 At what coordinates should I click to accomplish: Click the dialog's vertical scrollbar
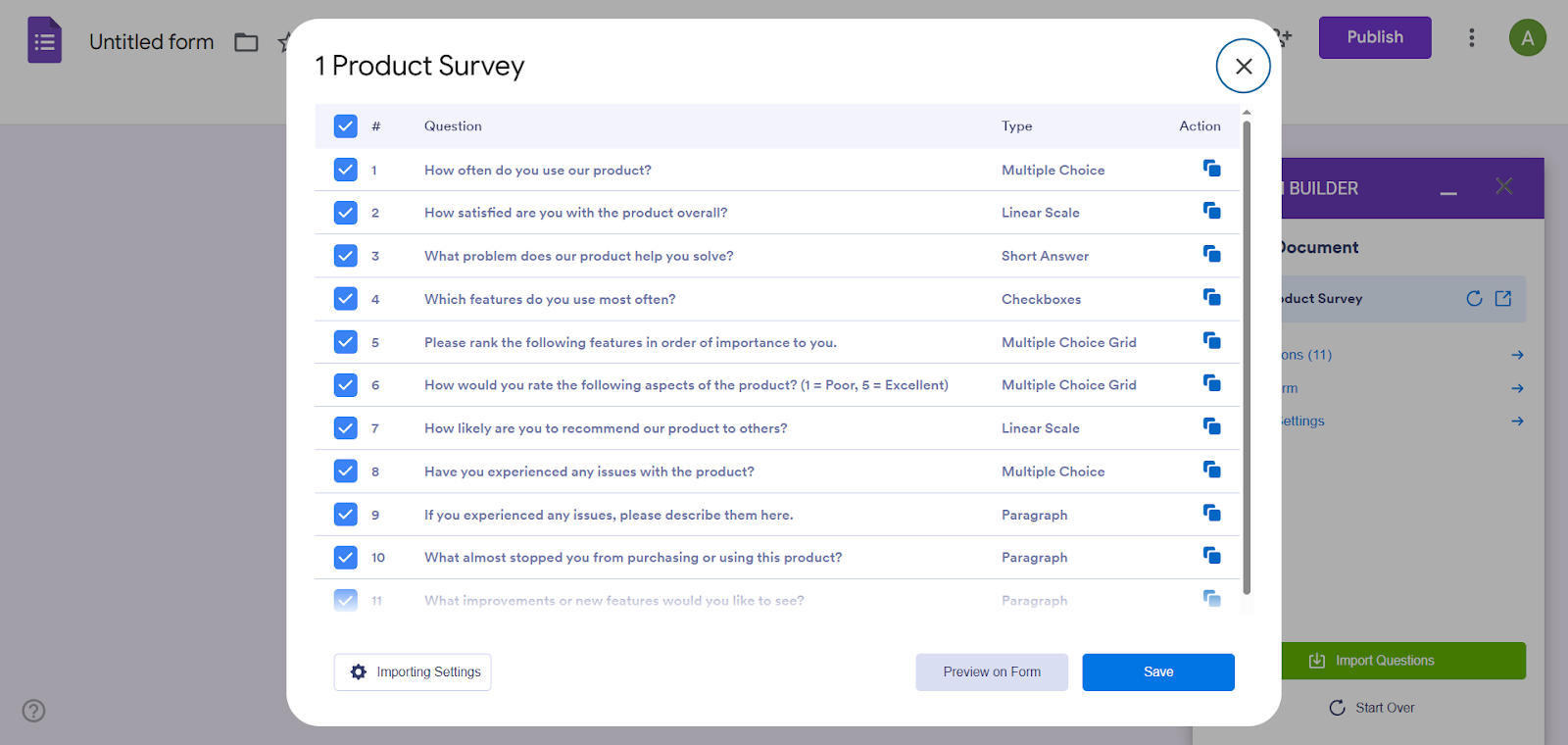point(1247,358)
